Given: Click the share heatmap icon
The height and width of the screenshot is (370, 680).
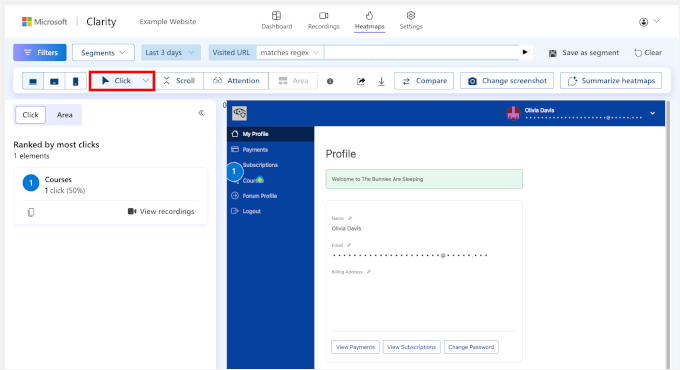Looking at the screenshot, I should (x=361, y=81).
